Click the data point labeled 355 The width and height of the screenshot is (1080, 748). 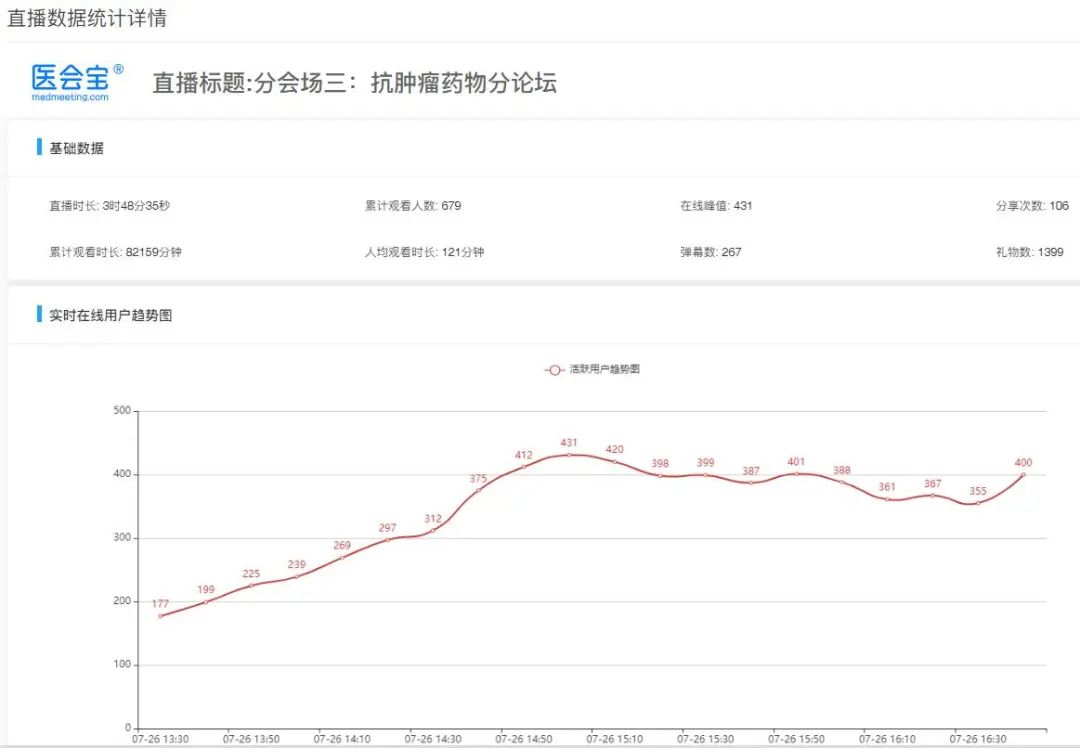[x=977, y=503]
